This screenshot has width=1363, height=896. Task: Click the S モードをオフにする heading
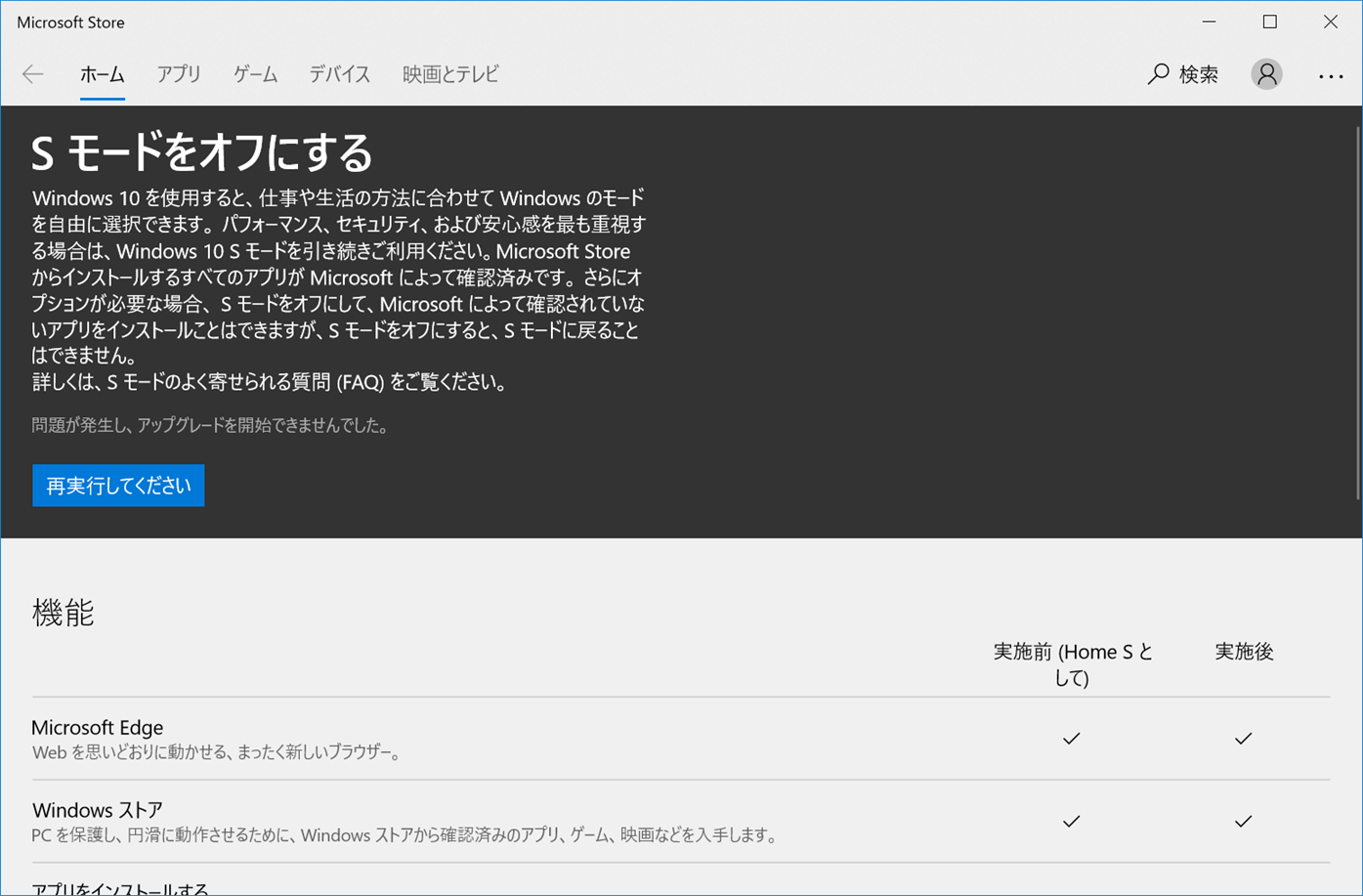(202, 152)
